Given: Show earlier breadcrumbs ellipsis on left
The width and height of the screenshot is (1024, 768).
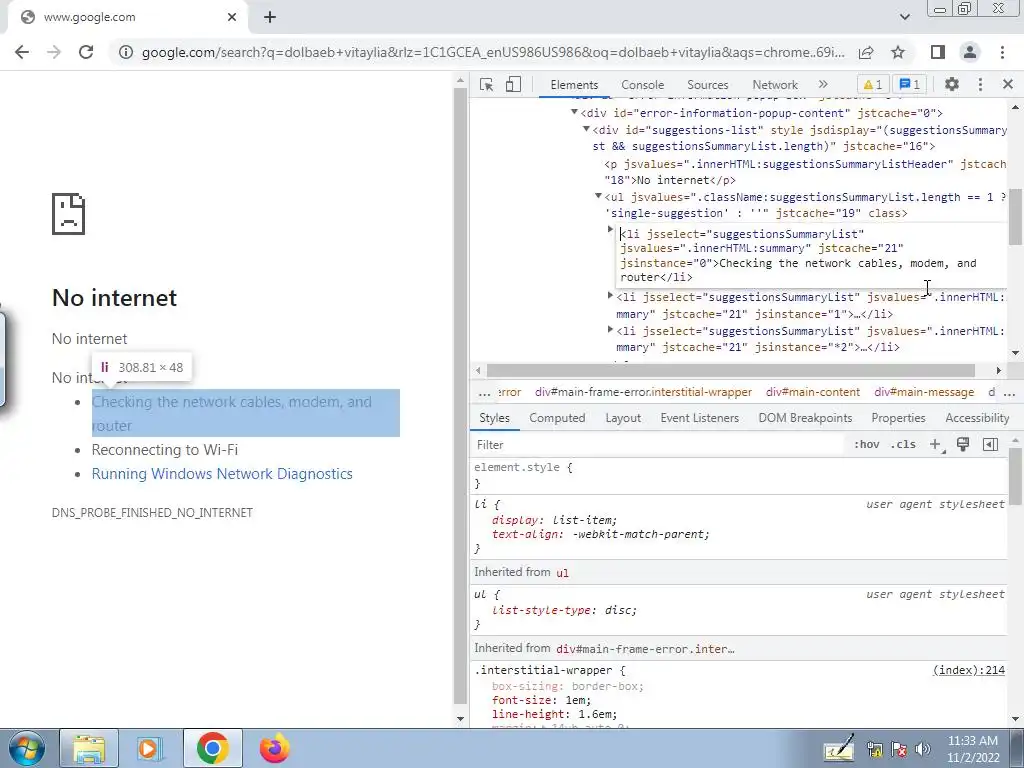Looking at the screenshot, I should (x=484, y=392).
